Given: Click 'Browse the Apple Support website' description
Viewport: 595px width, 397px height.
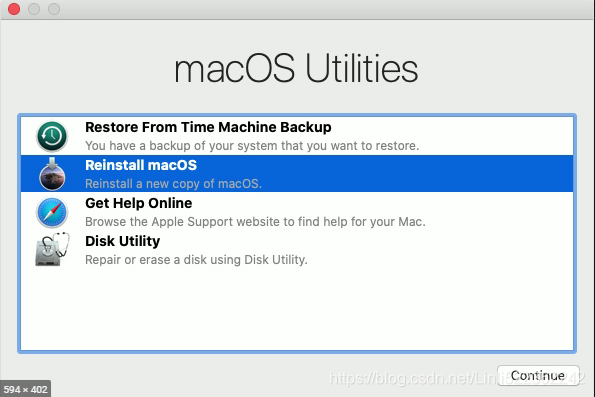Looking at the screenshot, I should [255, 222].
